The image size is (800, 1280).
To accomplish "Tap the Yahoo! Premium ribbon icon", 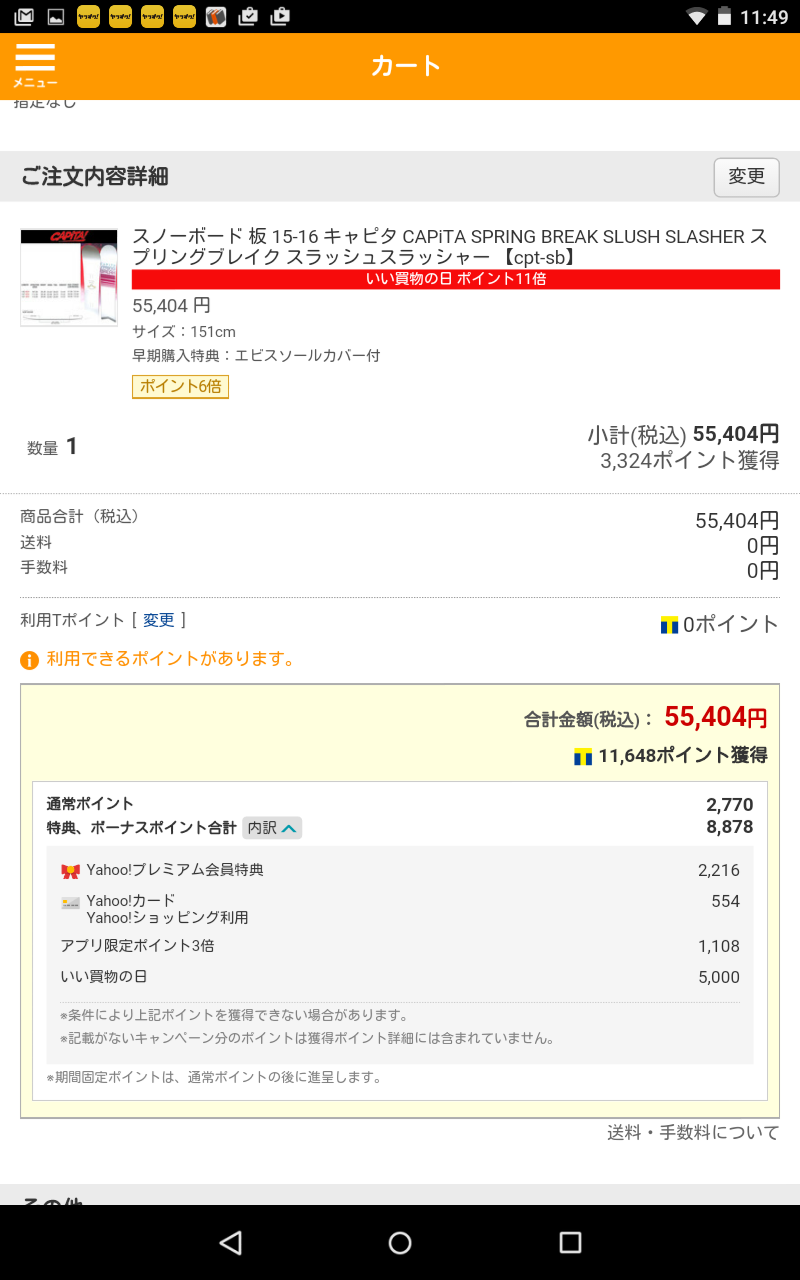I will pos(70,871).
